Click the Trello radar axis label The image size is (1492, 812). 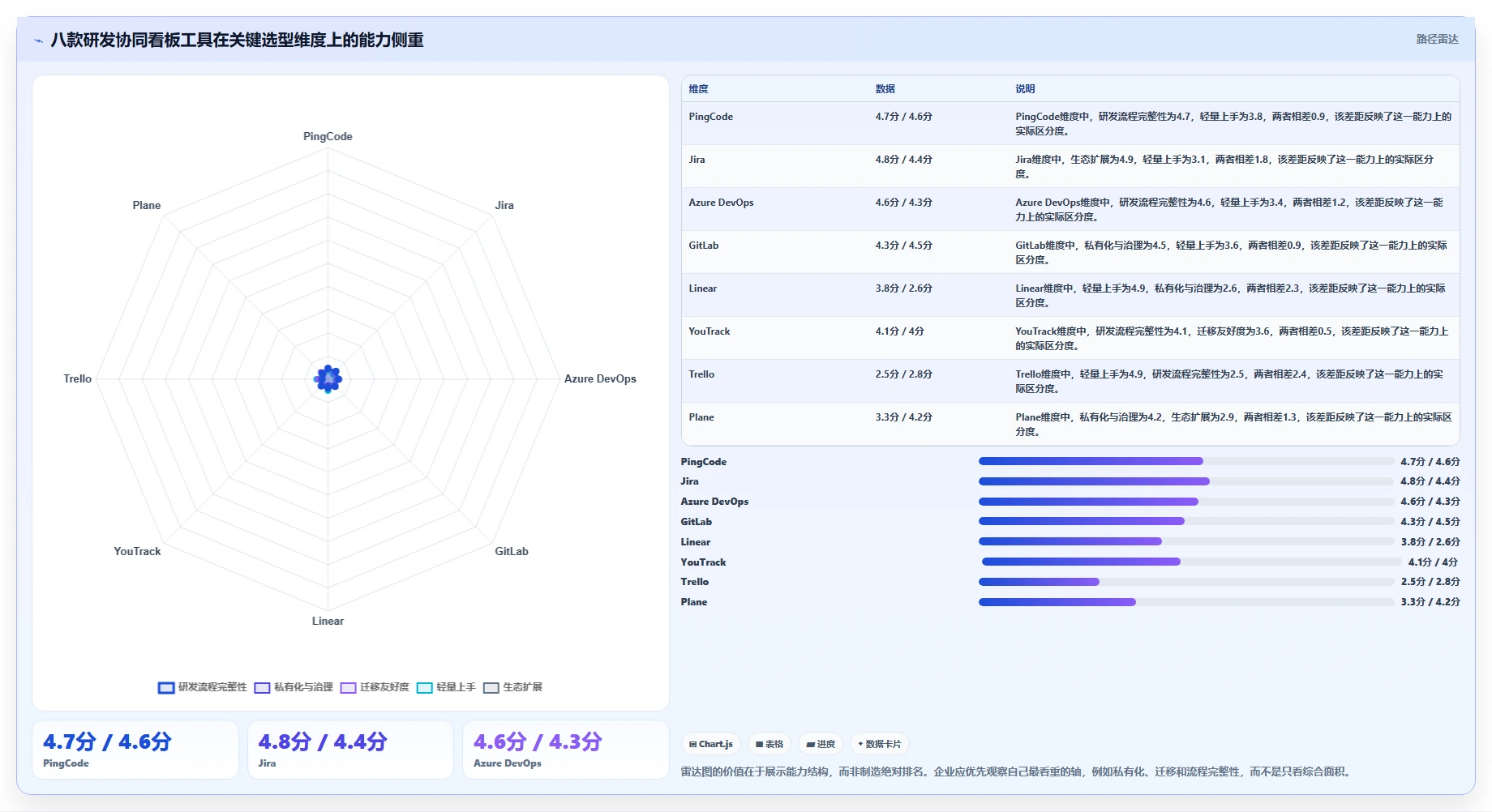pyautogui.click(x=78, y=378)
